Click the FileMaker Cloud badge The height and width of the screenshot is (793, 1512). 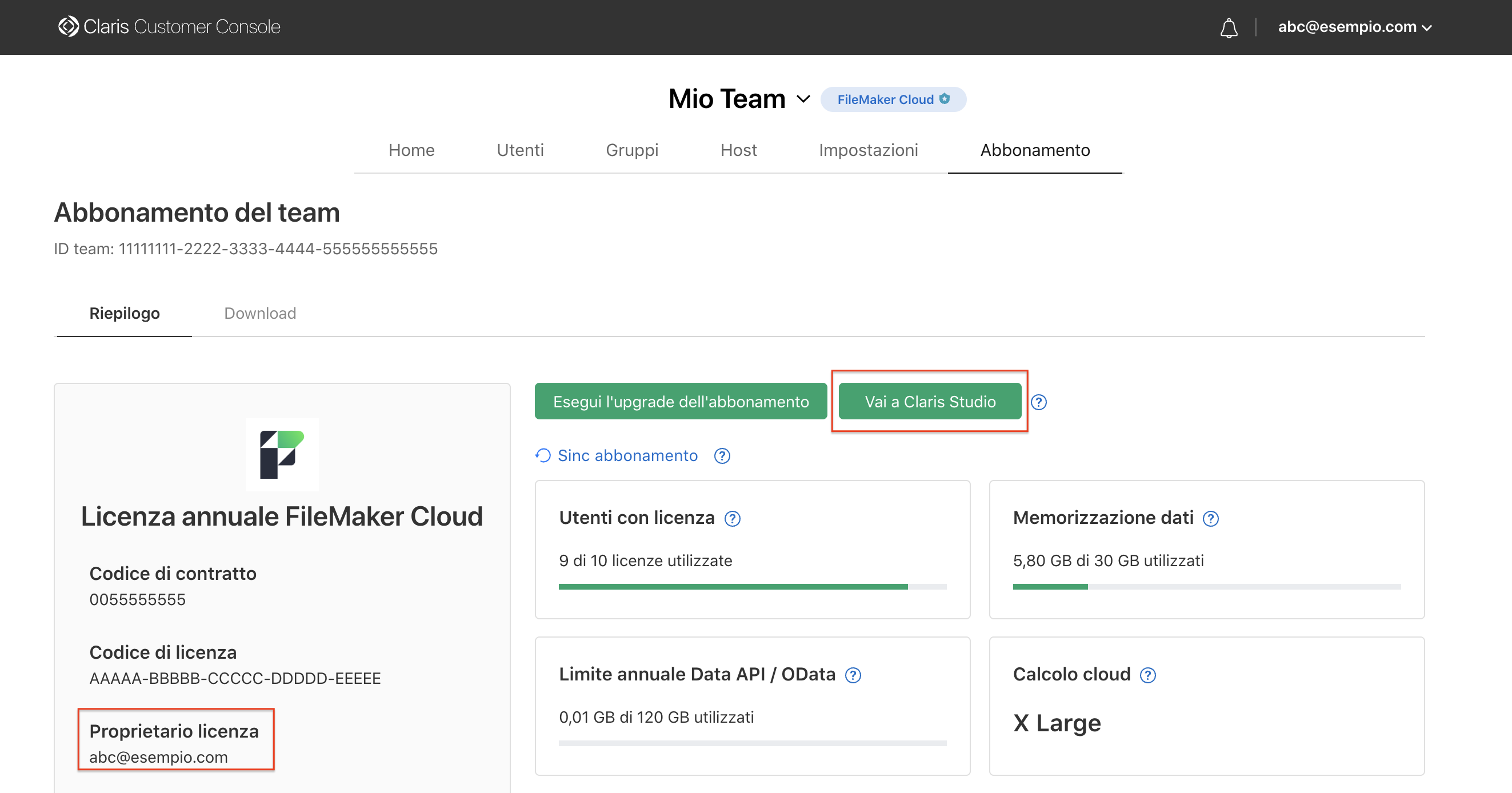(x=892, y=99)
